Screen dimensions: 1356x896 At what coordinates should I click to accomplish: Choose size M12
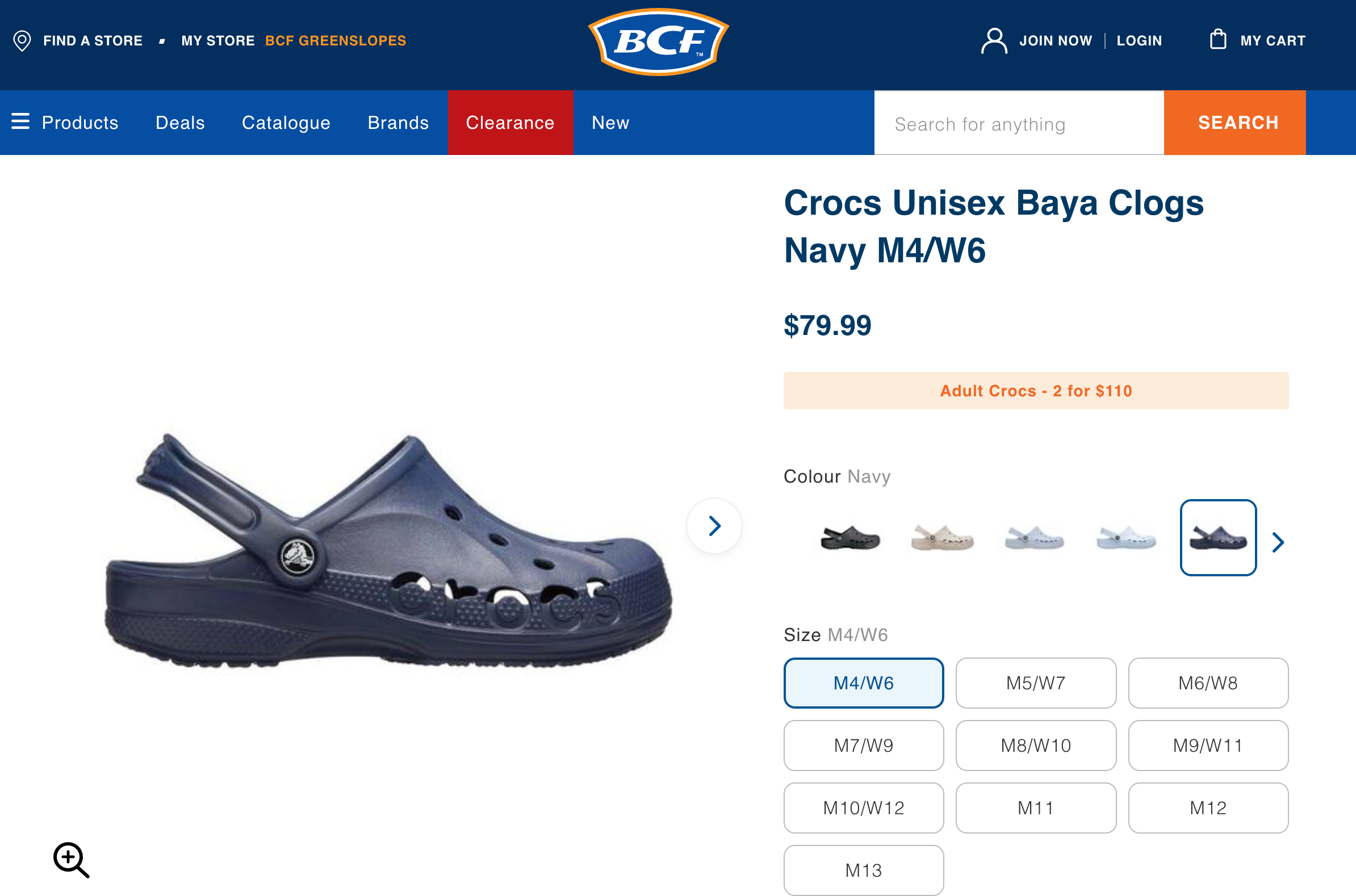pyautogui.click(x=1208, y=808)
